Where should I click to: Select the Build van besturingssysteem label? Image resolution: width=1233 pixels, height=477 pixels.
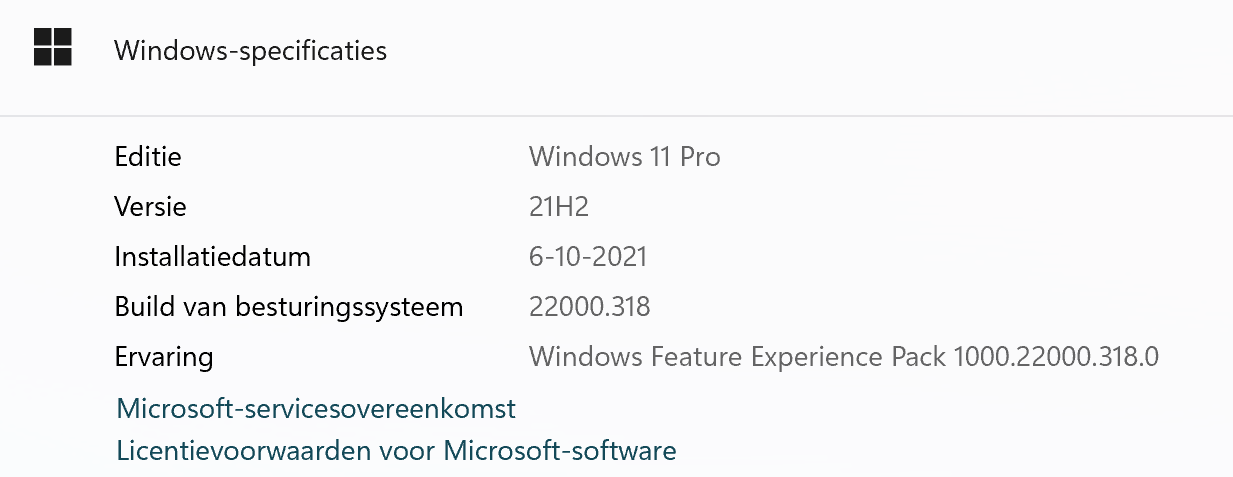tap(289, 307)
